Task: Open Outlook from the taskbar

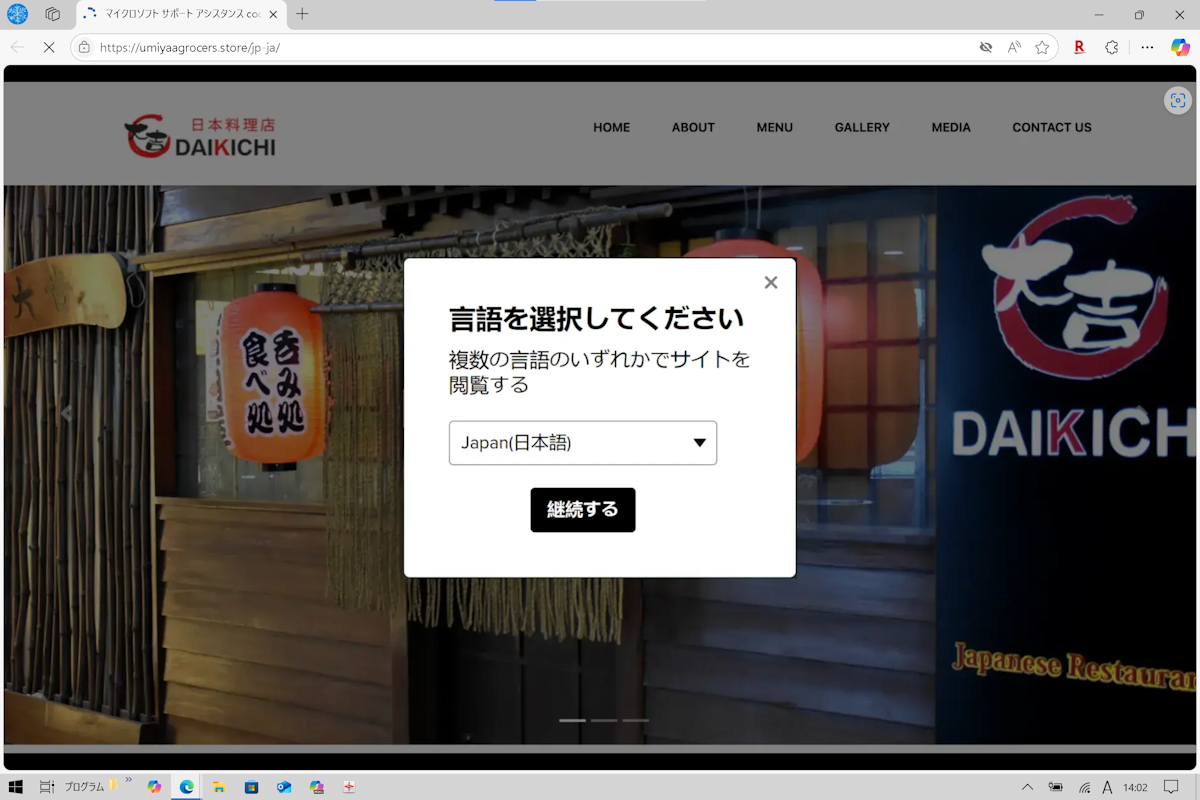Action: pos(284,787)
